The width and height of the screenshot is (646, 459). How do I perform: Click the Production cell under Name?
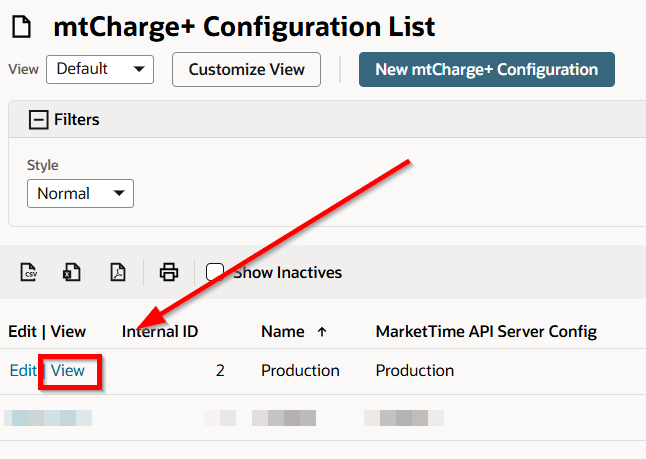[x=300, y=371]
